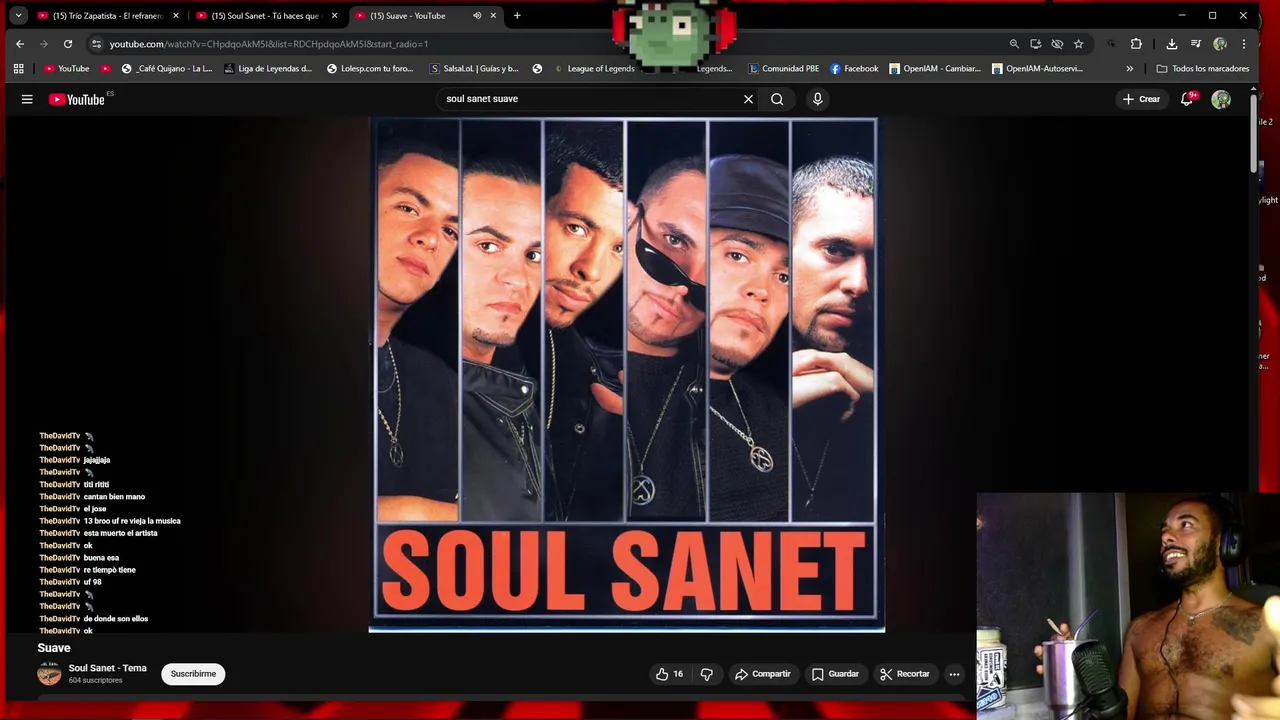Mute the Suave tab audio icon

click(477, 16)
